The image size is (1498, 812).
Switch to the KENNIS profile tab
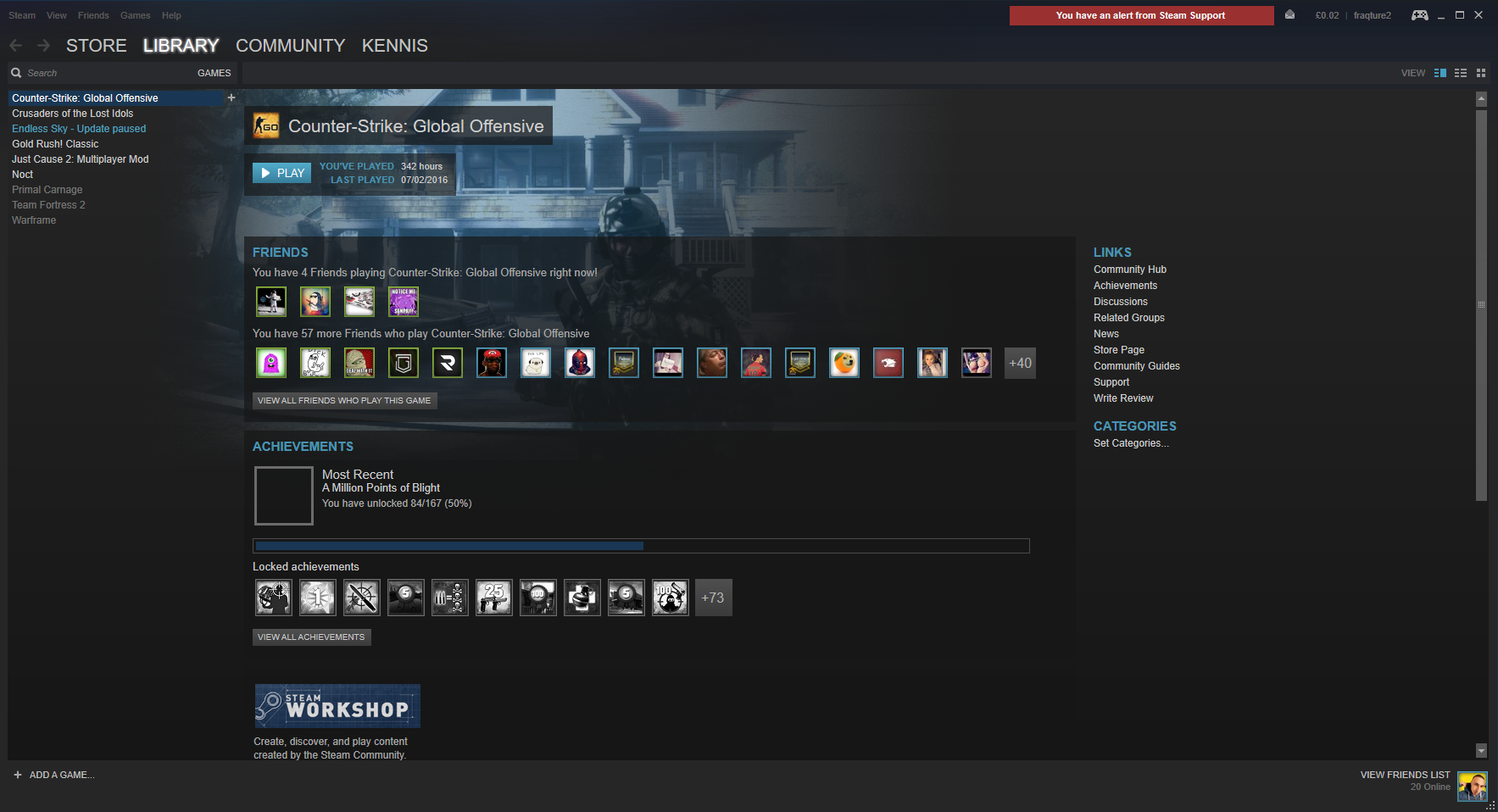click(x=395, y=46)
